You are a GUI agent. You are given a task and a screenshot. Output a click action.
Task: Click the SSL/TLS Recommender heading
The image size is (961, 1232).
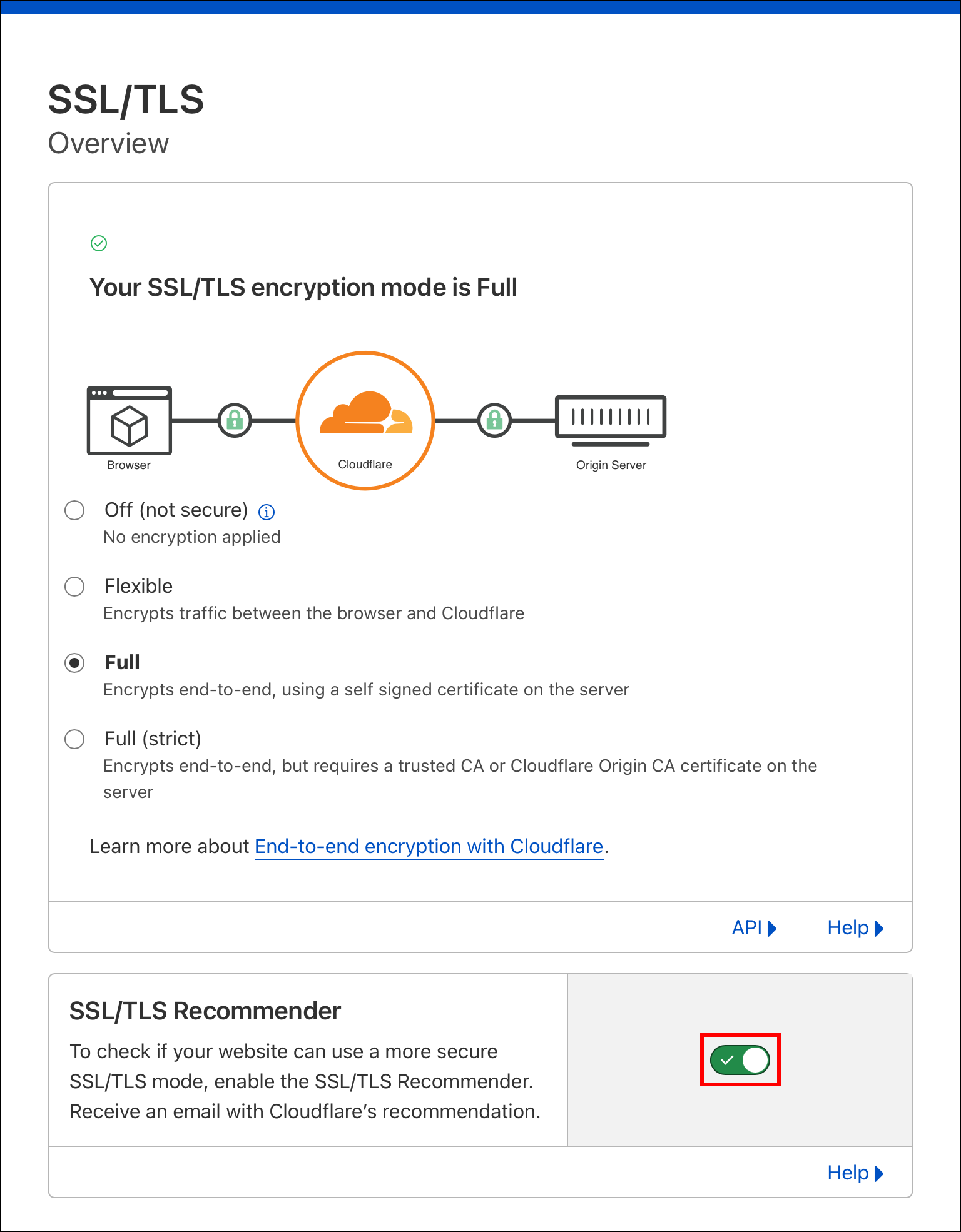pos(205,1011)
